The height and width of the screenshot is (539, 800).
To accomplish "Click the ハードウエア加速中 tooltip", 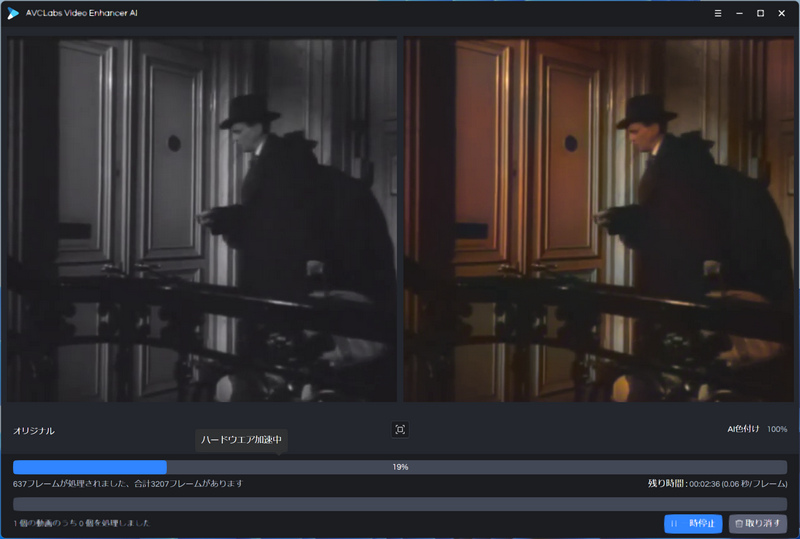I will tap(241, 439).
